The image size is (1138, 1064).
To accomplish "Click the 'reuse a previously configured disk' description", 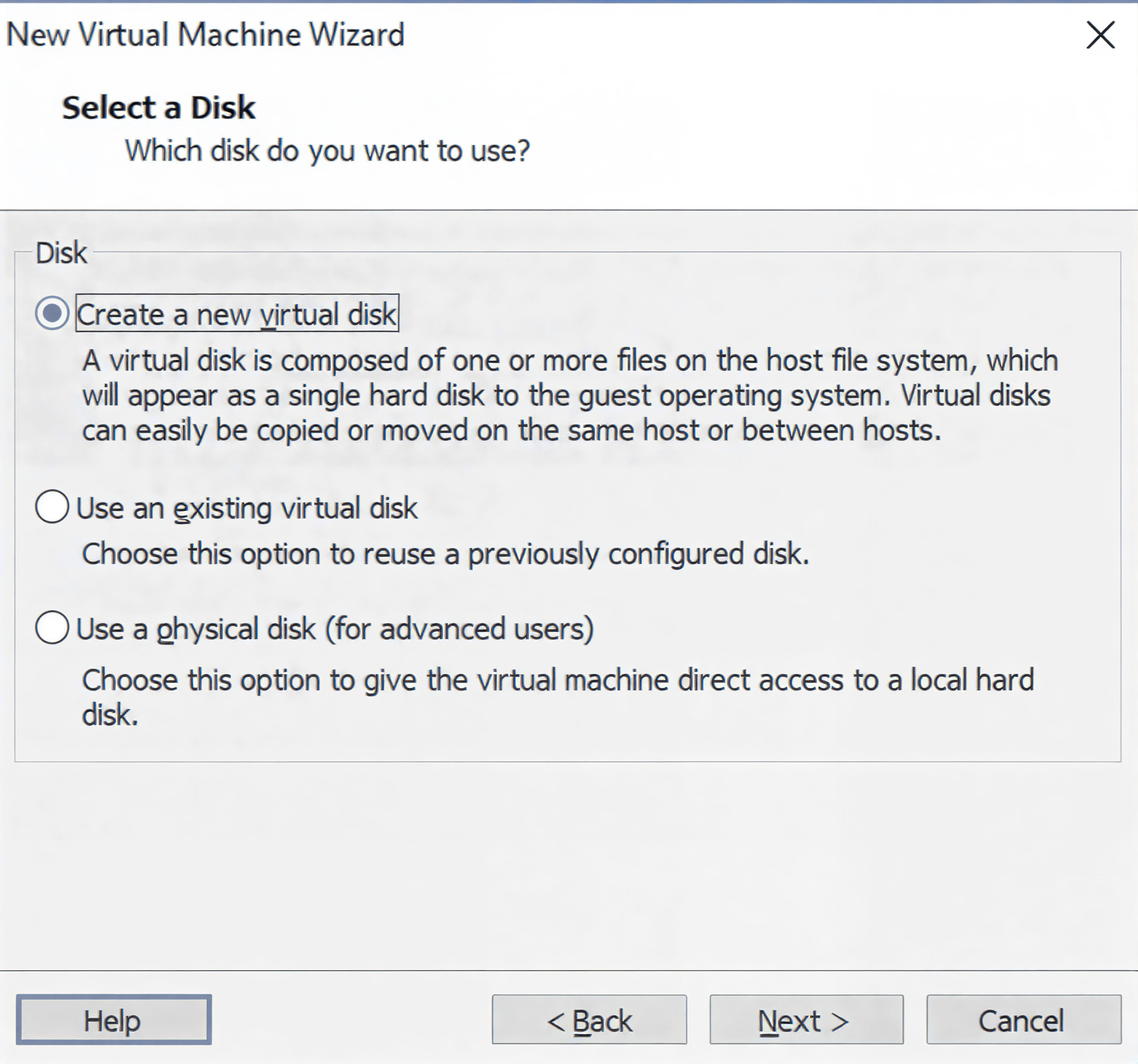I will (445, 554).
